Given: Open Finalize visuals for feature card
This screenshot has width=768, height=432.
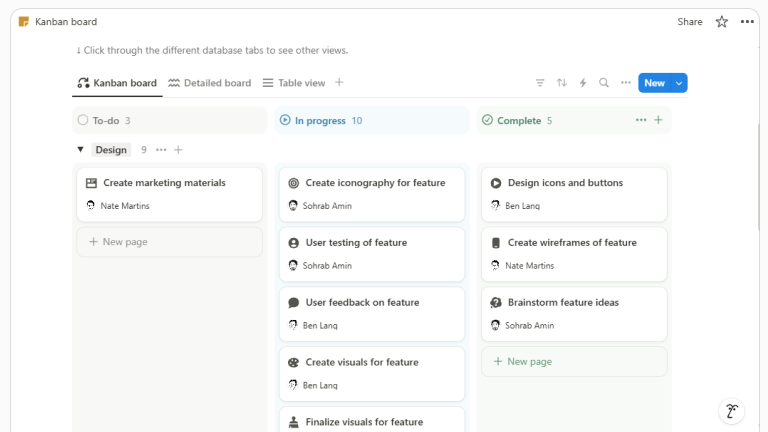Looking at the screenshot, I should pyautogui.click(x=372, y=420).
